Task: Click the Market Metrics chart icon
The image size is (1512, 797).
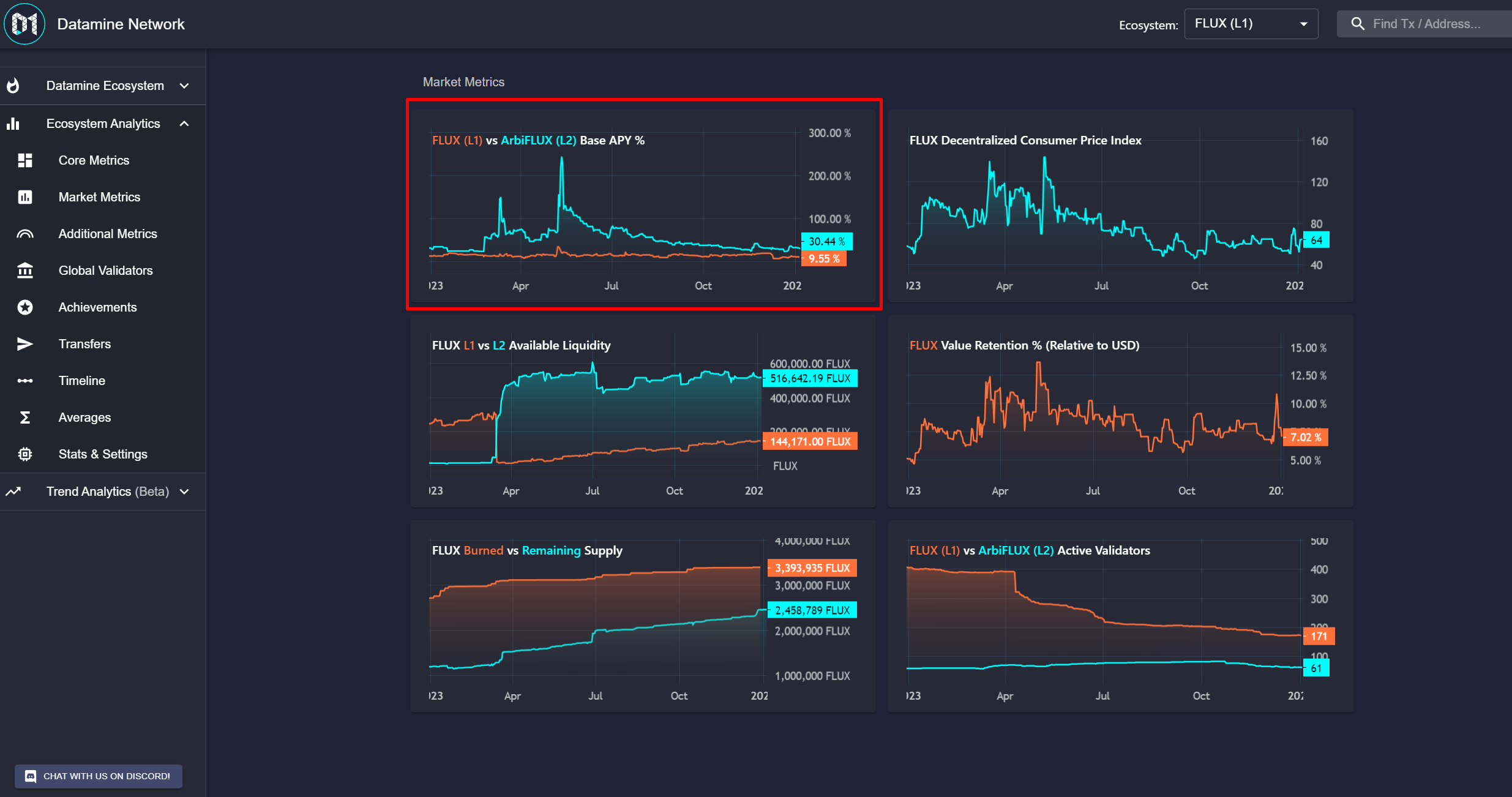Action: (x=25, y=197)
